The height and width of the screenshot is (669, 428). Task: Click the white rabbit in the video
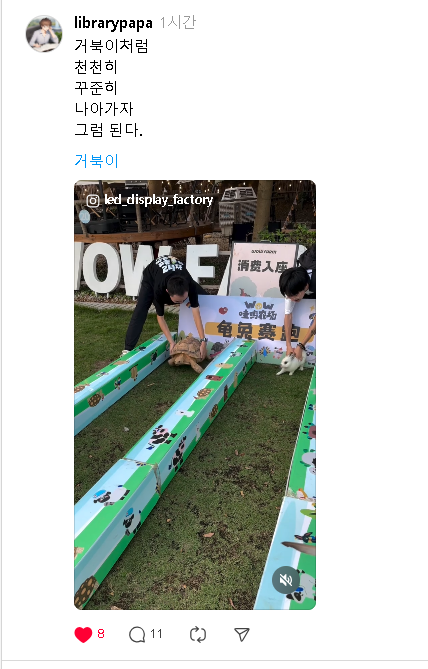291,365
